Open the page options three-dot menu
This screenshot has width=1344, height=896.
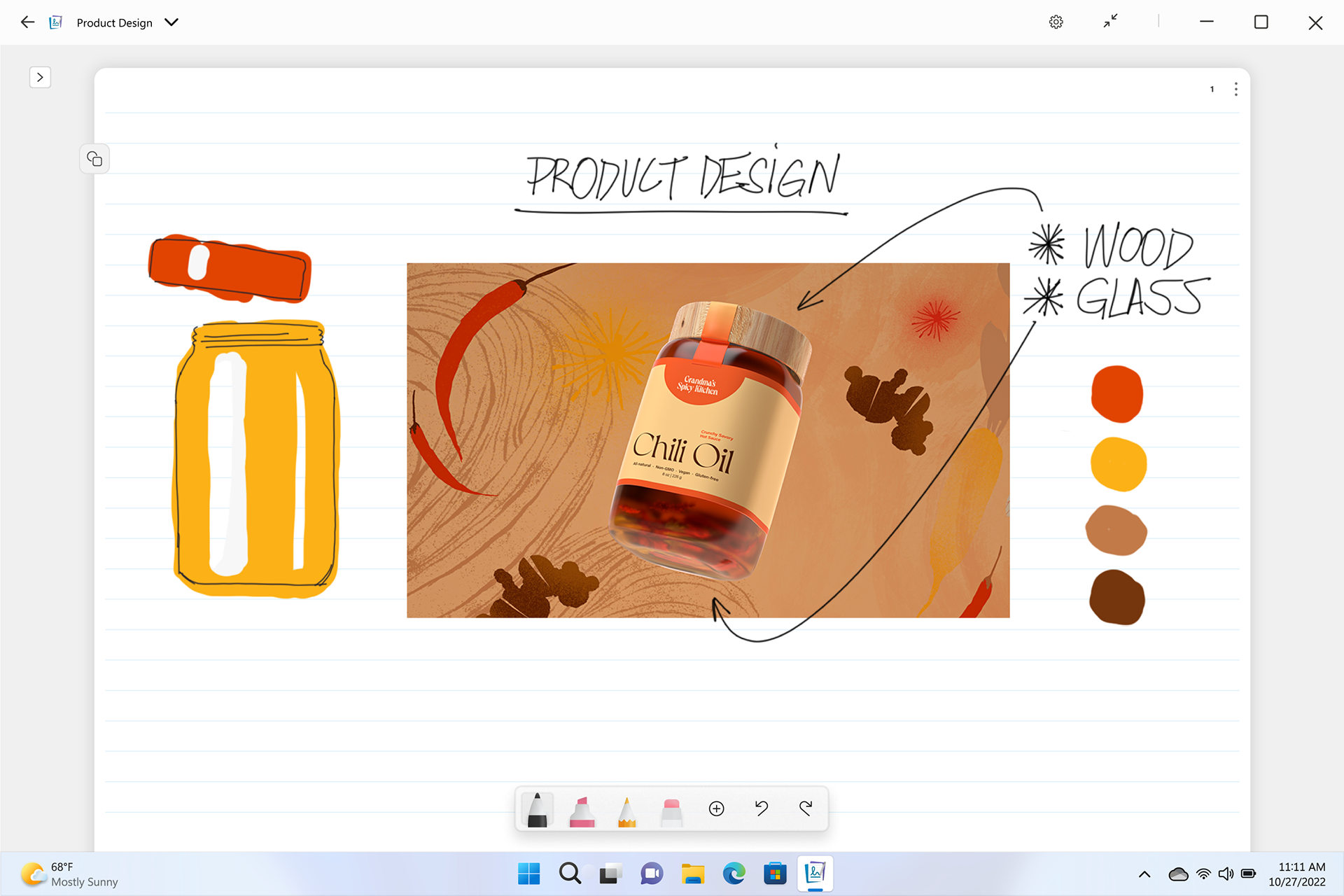1235,89
